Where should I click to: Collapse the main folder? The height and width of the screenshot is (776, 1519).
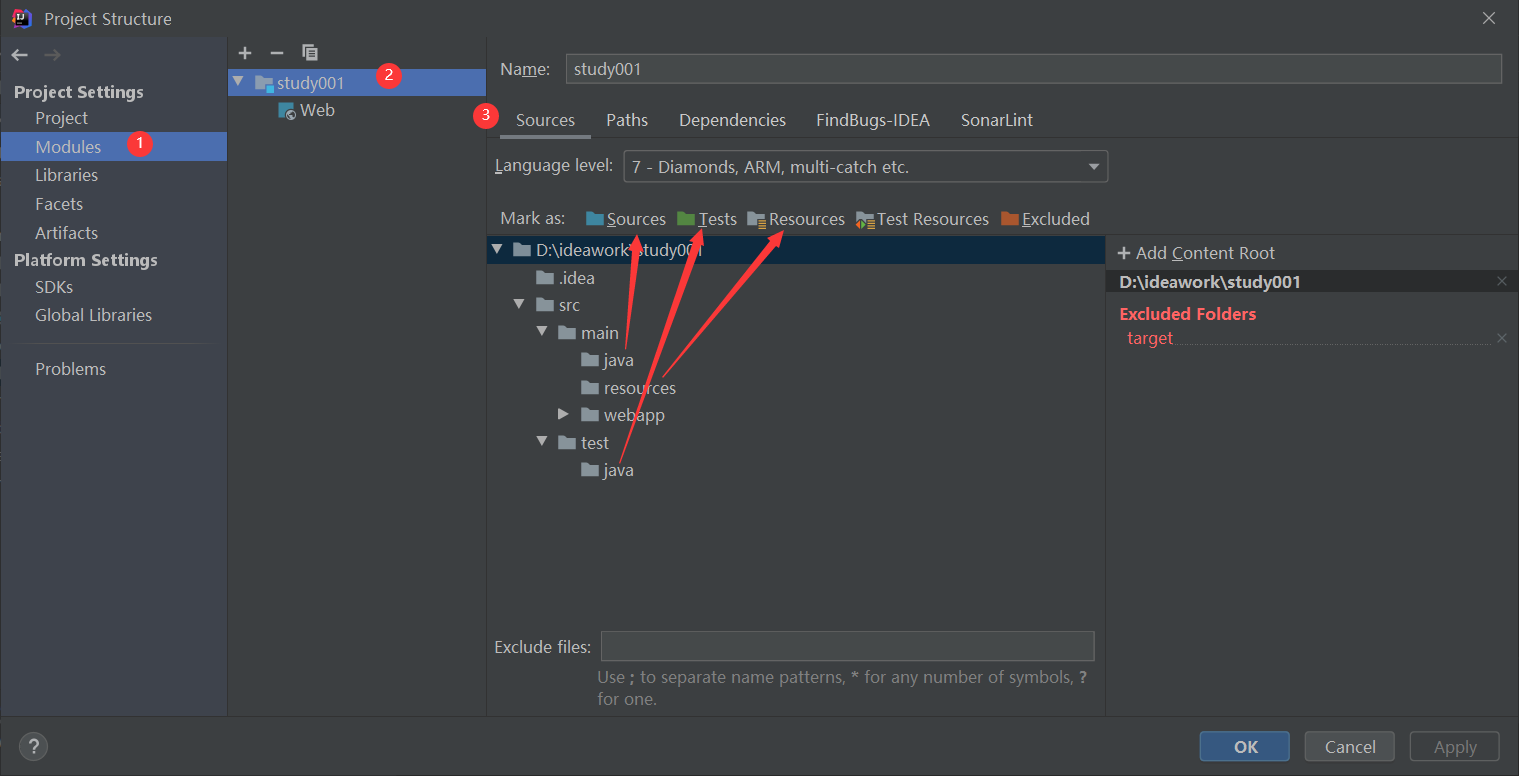click(542, 332)
